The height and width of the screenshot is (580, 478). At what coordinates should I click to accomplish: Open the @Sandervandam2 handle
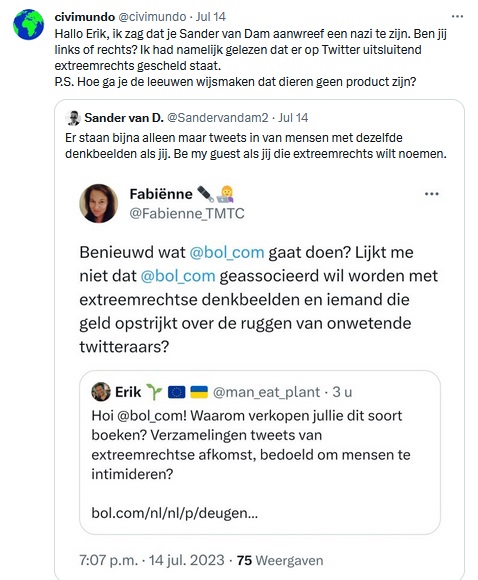tap(218, 118)
